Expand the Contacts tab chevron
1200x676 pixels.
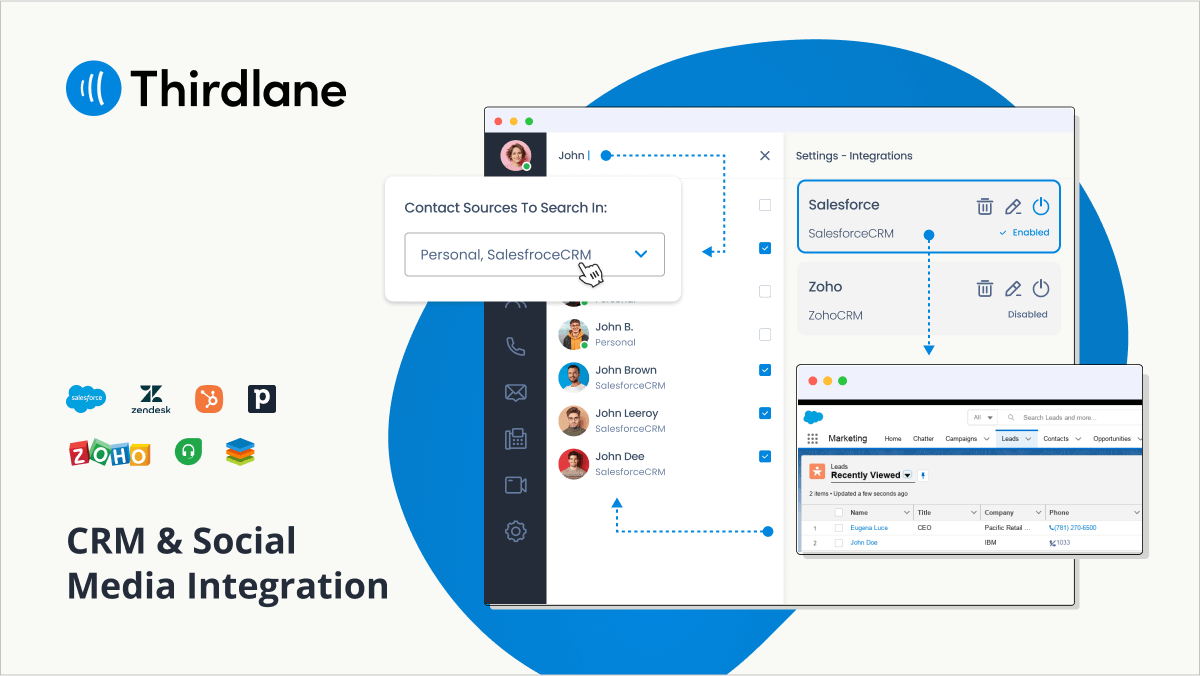1077,439
